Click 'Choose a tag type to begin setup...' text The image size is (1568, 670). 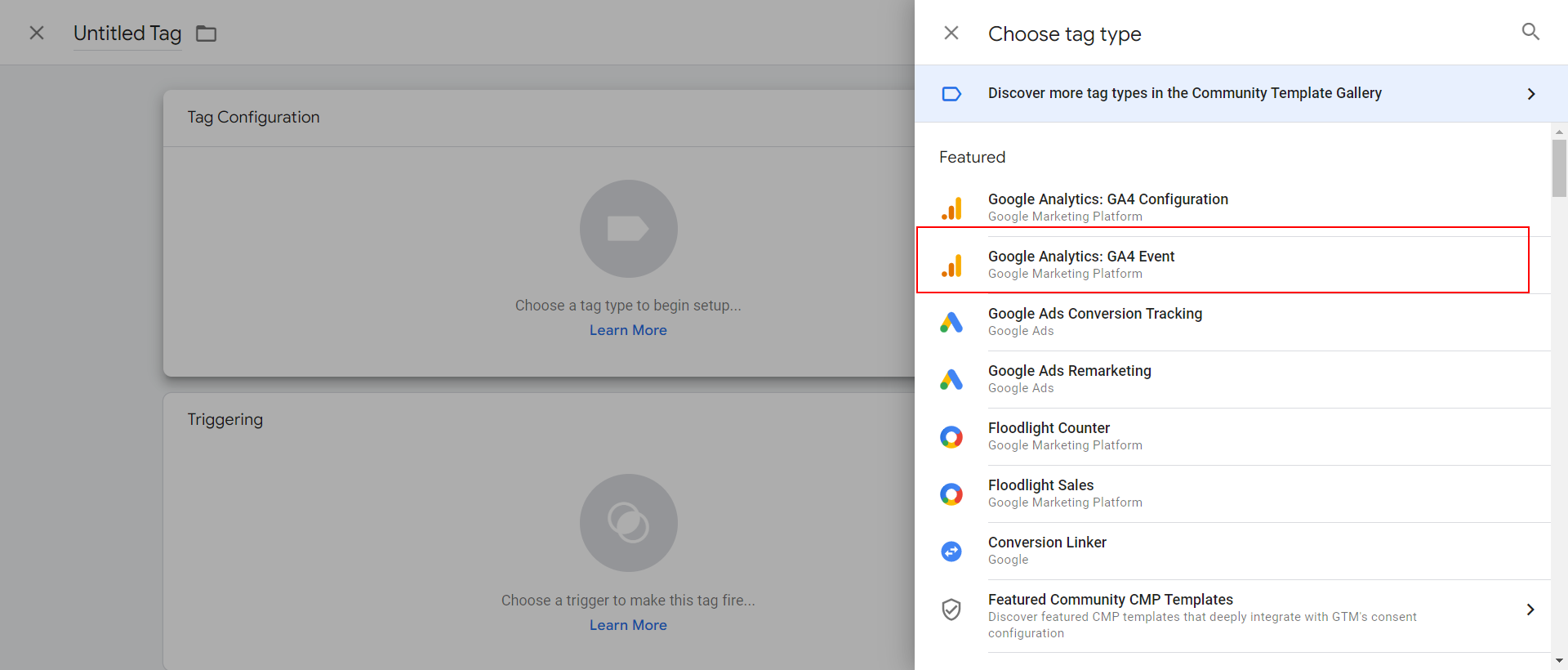[628, 306]
